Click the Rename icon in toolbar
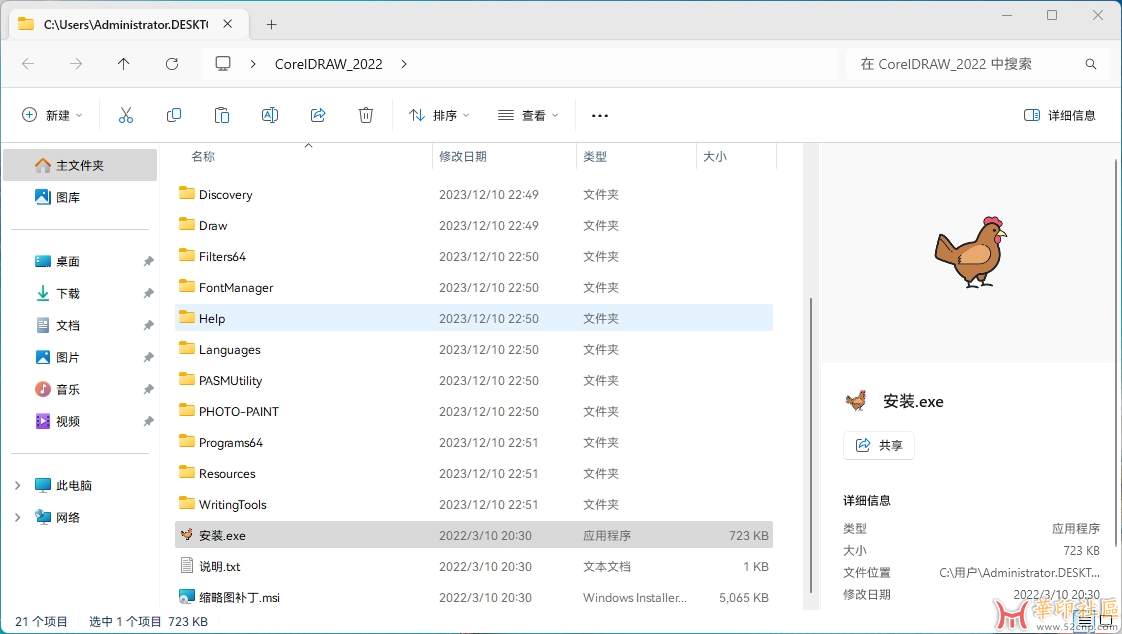Viewport: 1122px width, 634px height. pos(270,115)
